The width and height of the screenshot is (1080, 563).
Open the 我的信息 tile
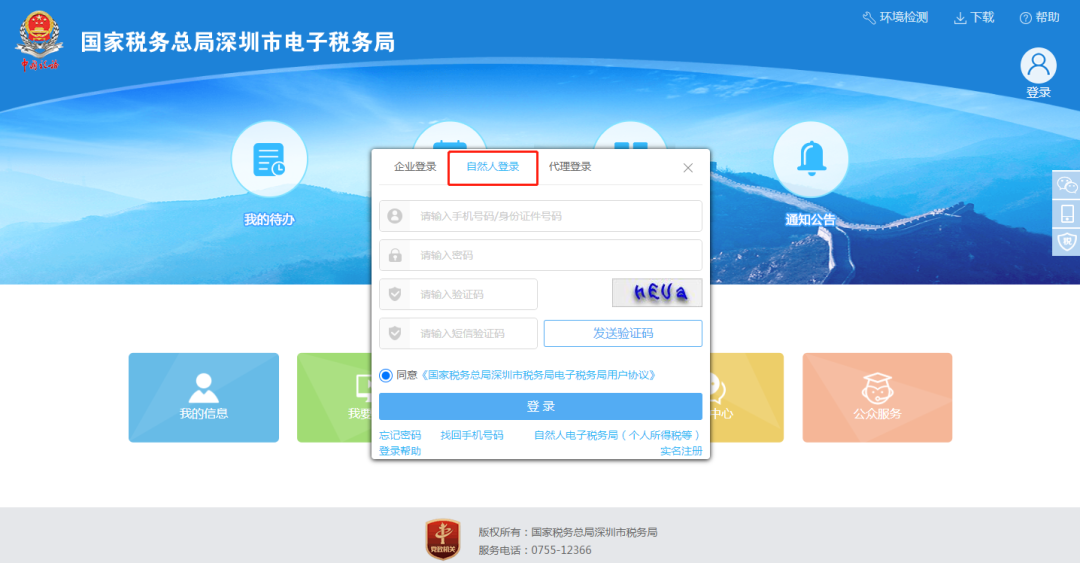click(204, 398)
